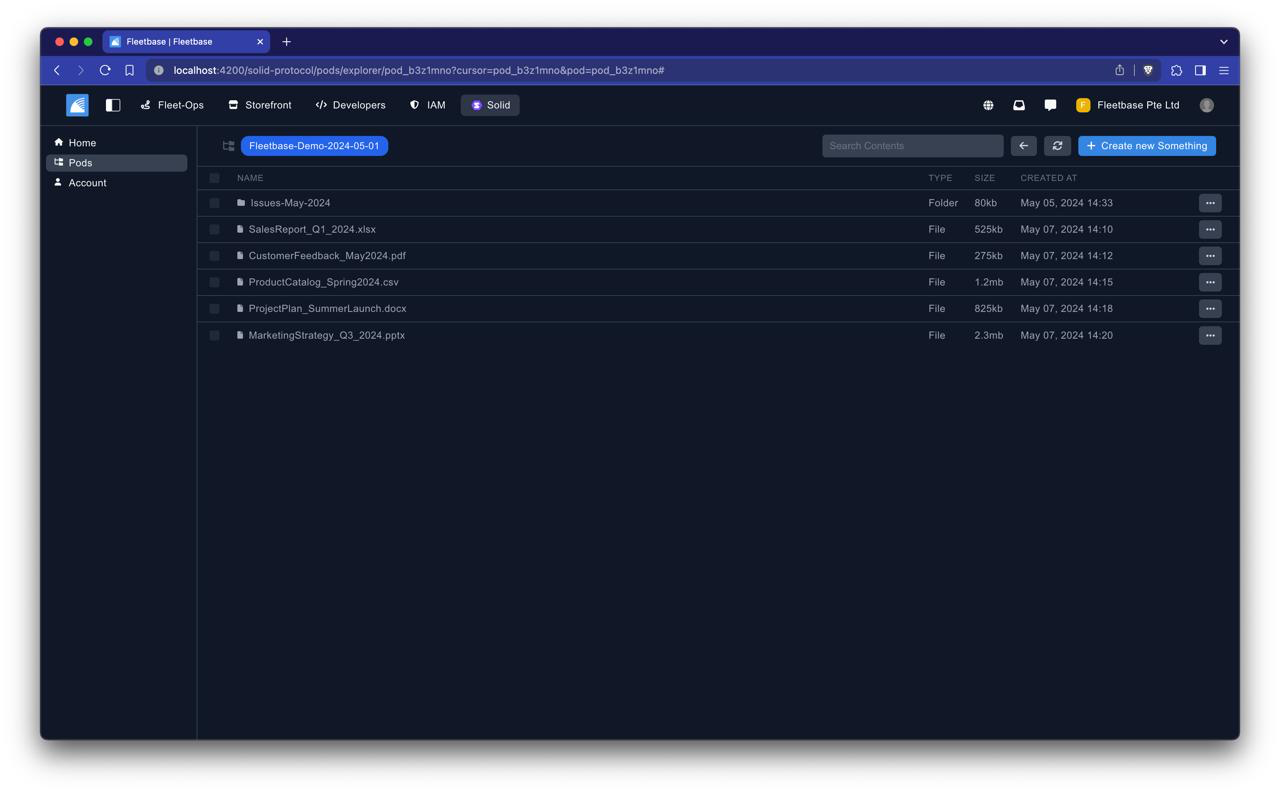Screen dimensions: 1280x793
Task: Check the ProjectPlan_SummerLaunch.docx row checkbox
Action: [214, 309]
